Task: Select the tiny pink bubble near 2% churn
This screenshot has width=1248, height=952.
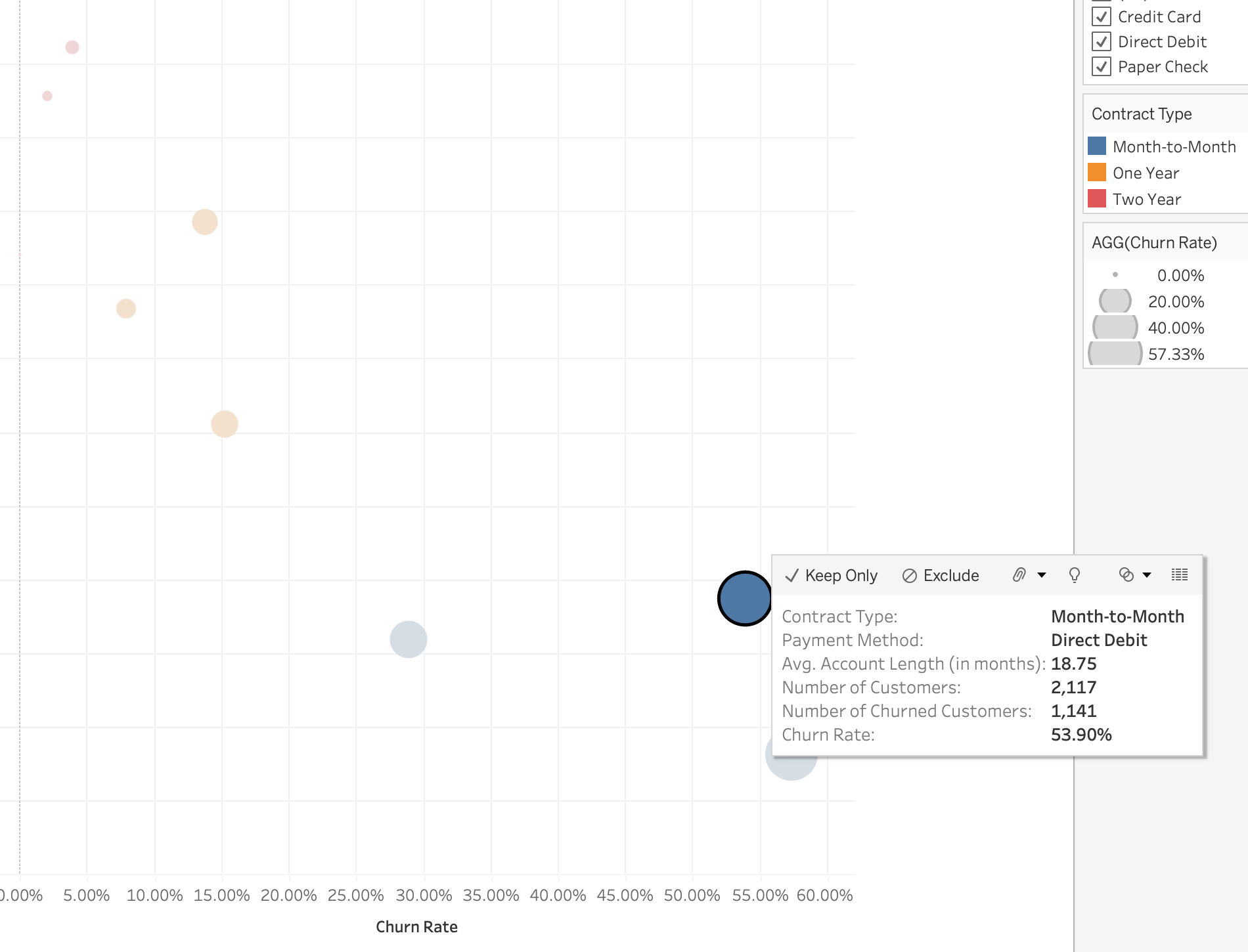Action: point(47,96)
